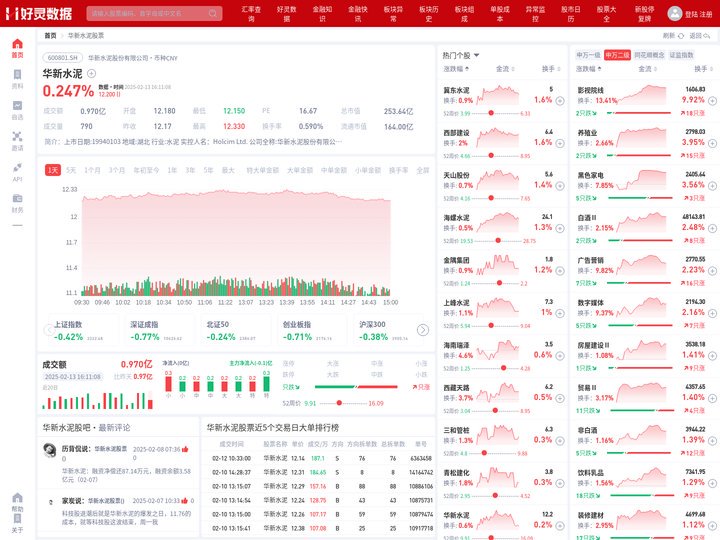Switch to the 证监指数 tab
Image resolution: width=720 pixels, height=540 pixels.
681,55
